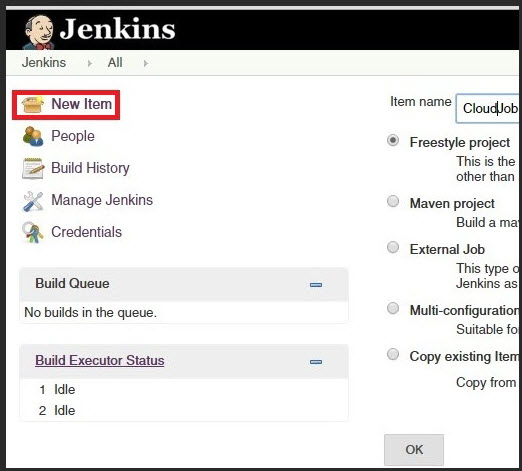Collapse the Build Executor Status panel
The image size is (522, 471).
point(316,362)
